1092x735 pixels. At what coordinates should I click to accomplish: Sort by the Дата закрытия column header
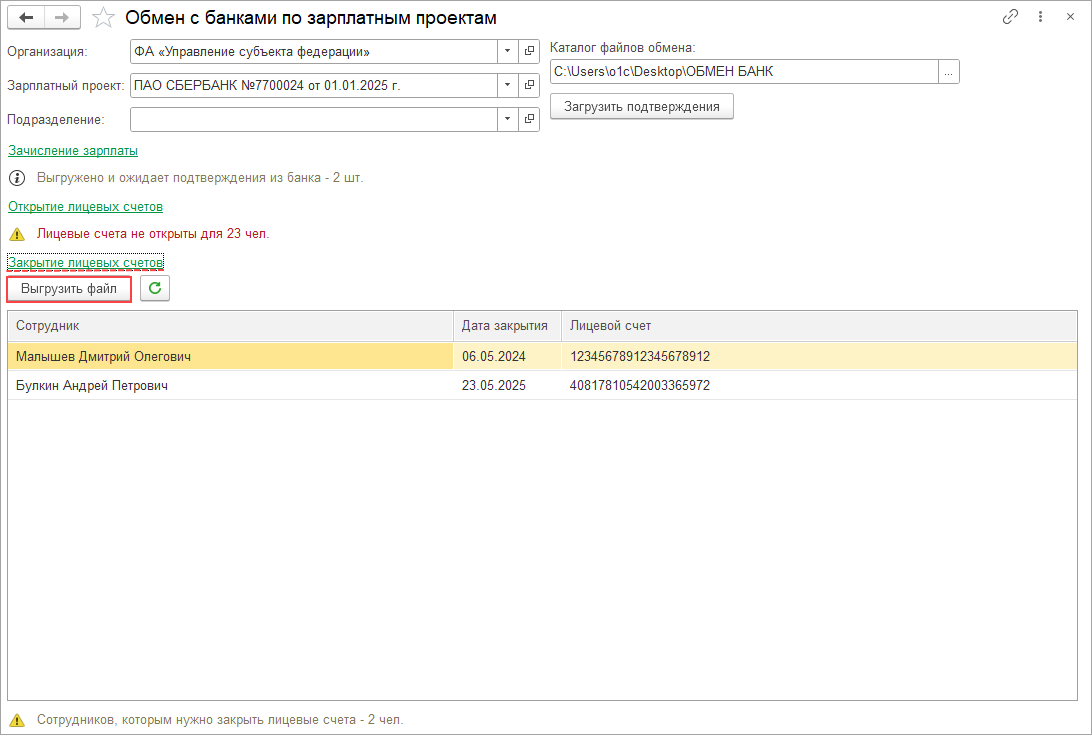(505, 326)
